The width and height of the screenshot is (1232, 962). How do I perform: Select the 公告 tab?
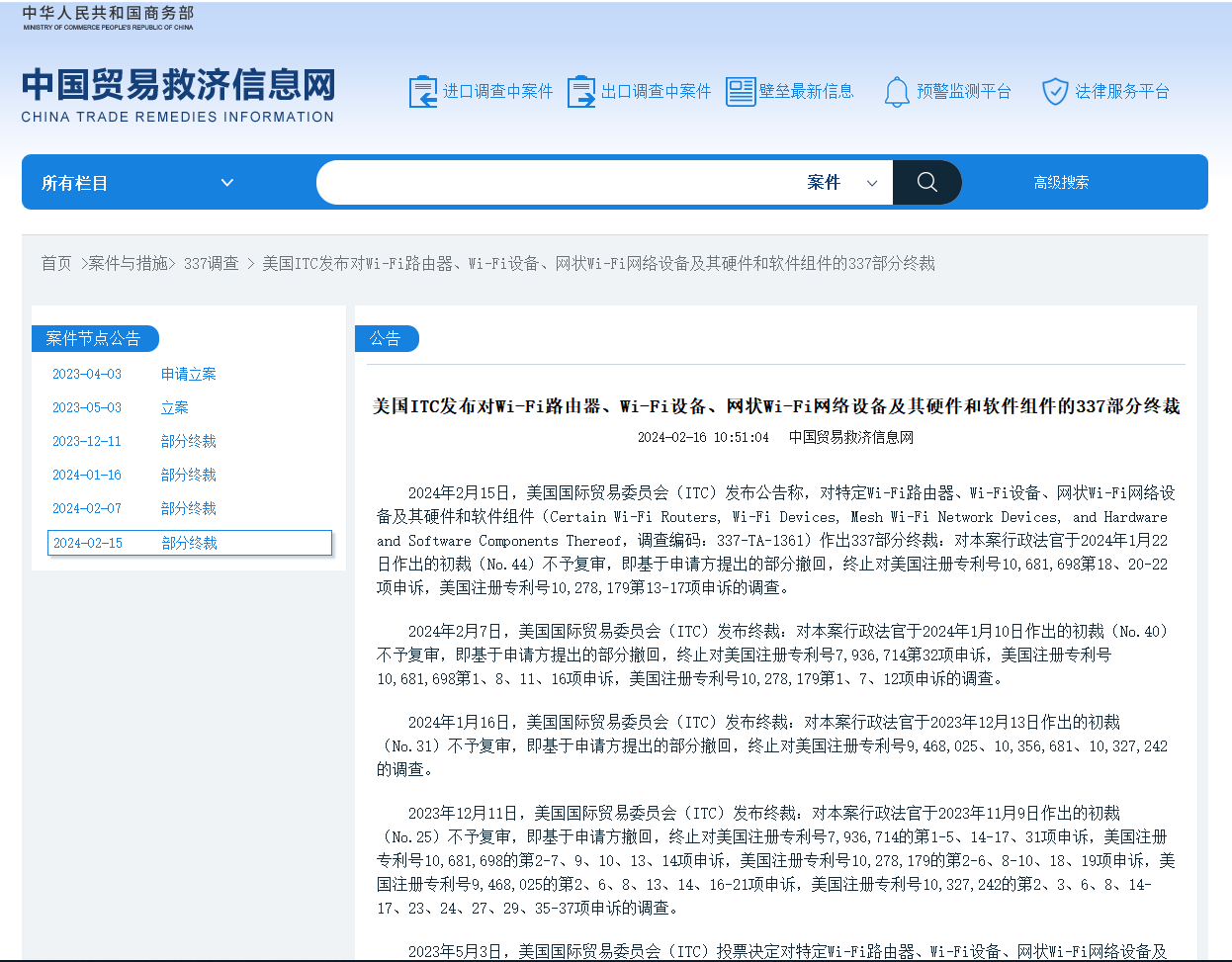tap(386, 338)
